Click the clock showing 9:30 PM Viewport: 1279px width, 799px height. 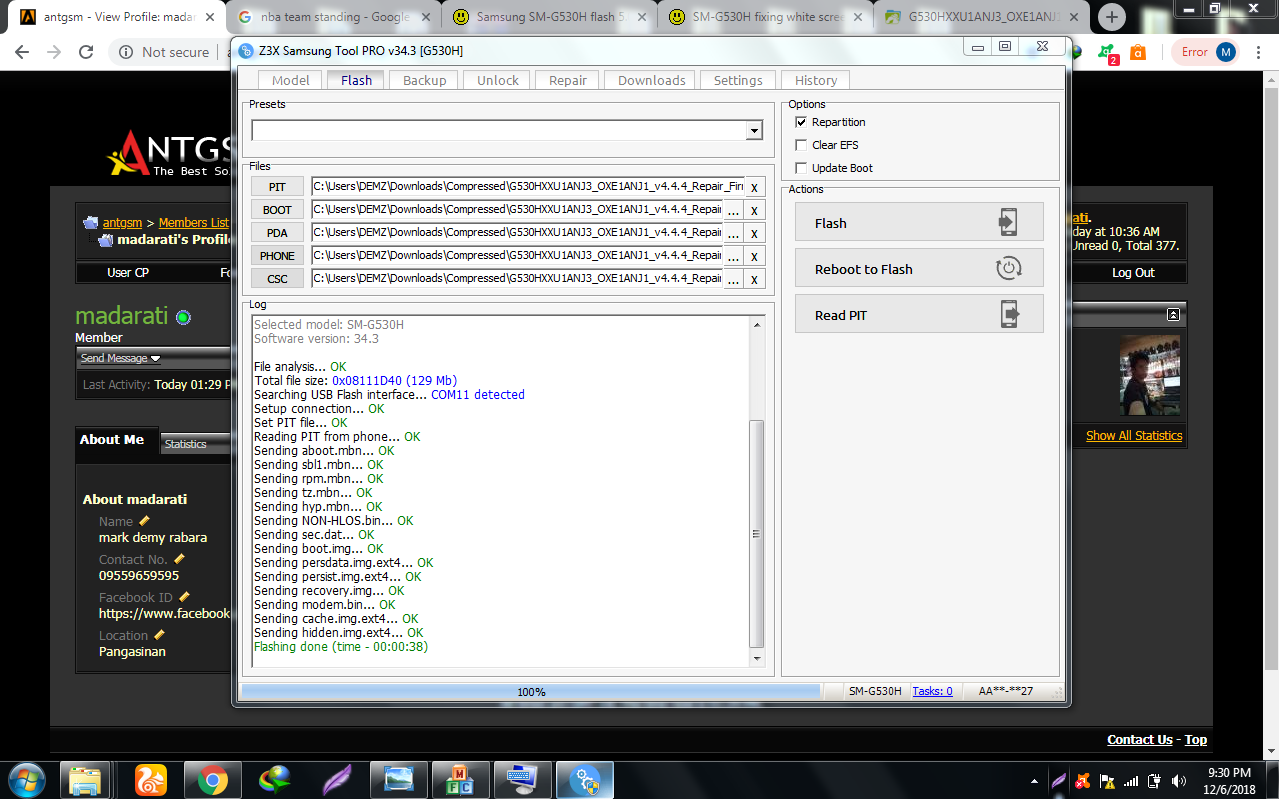coord(1228,772)
